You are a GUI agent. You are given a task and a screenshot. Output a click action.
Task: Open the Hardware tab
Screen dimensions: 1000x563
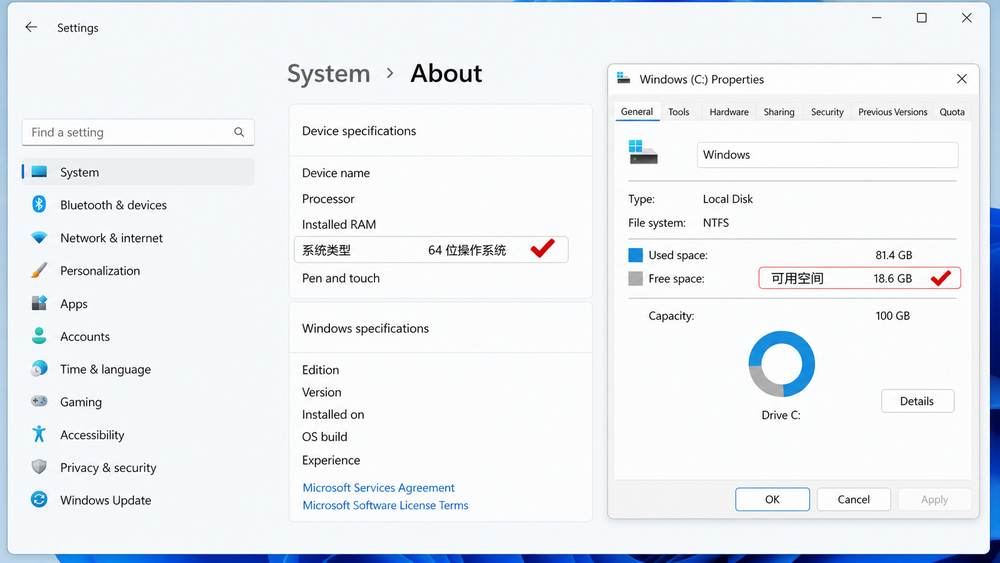729,112
